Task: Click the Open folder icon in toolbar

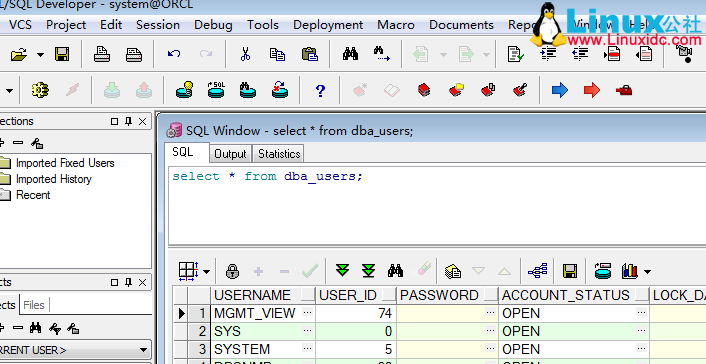Action: (18, 55)
